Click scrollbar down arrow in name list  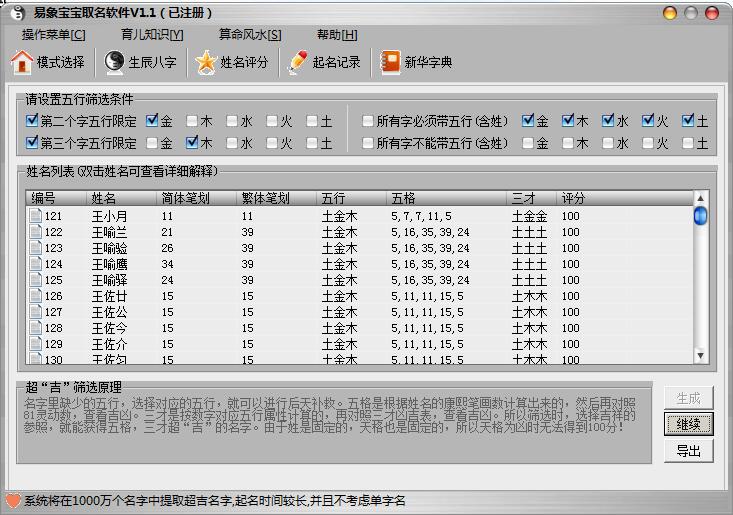click(700, 356)
